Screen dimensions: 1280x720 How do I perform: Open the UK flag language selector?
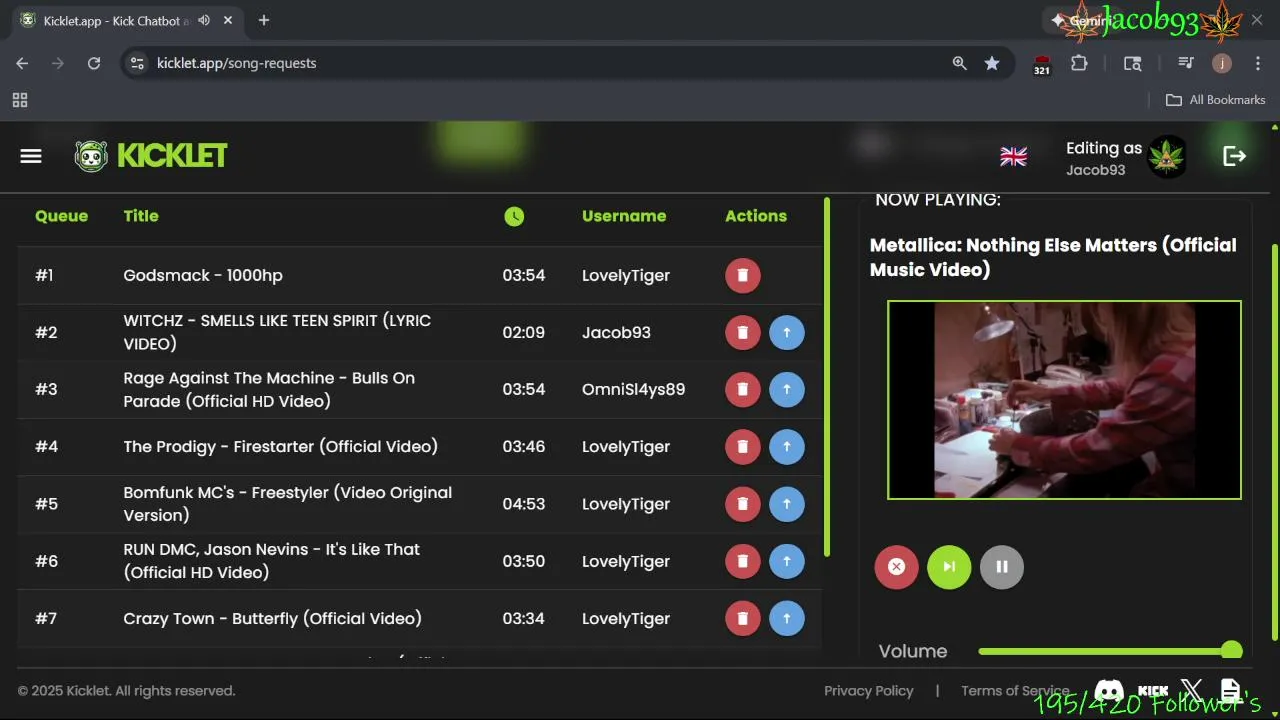tap(1013, 156)
